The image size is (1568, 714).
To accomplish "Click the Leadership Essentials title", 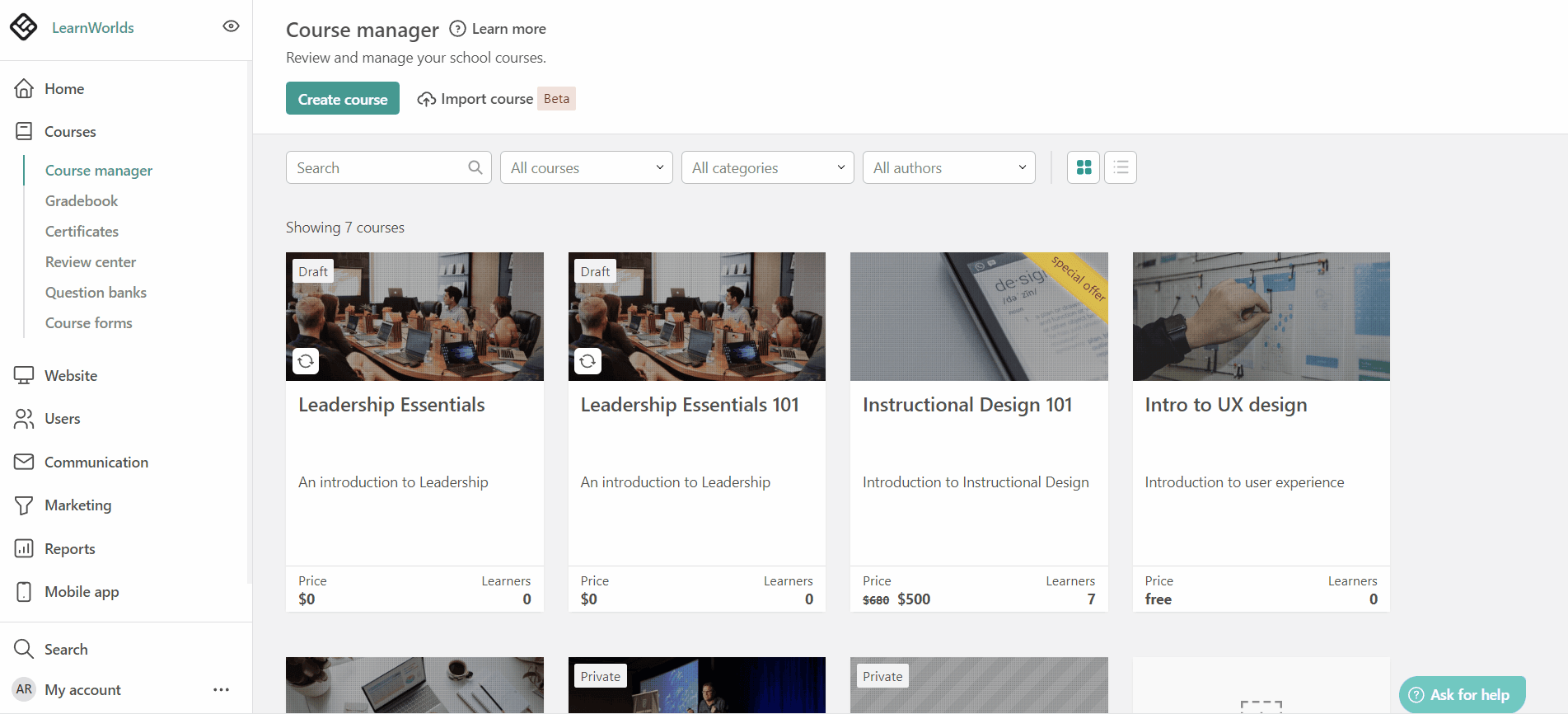I will click(x=391, y=405).
